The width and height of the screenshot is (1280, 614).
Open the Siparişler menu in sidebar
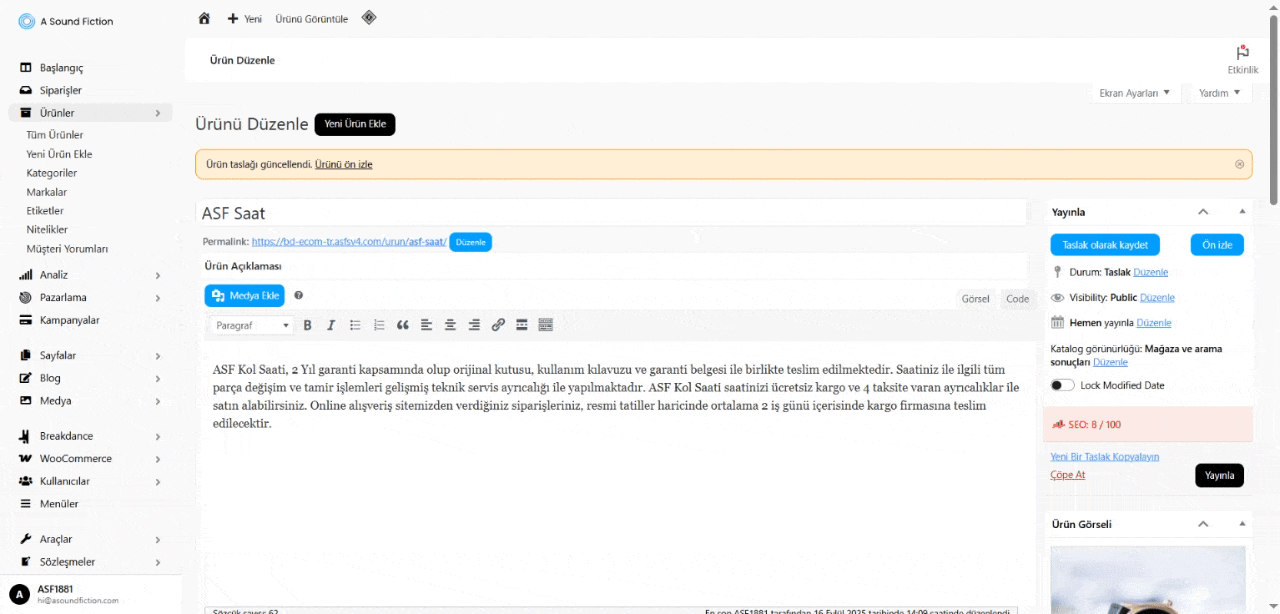(60, 90)
